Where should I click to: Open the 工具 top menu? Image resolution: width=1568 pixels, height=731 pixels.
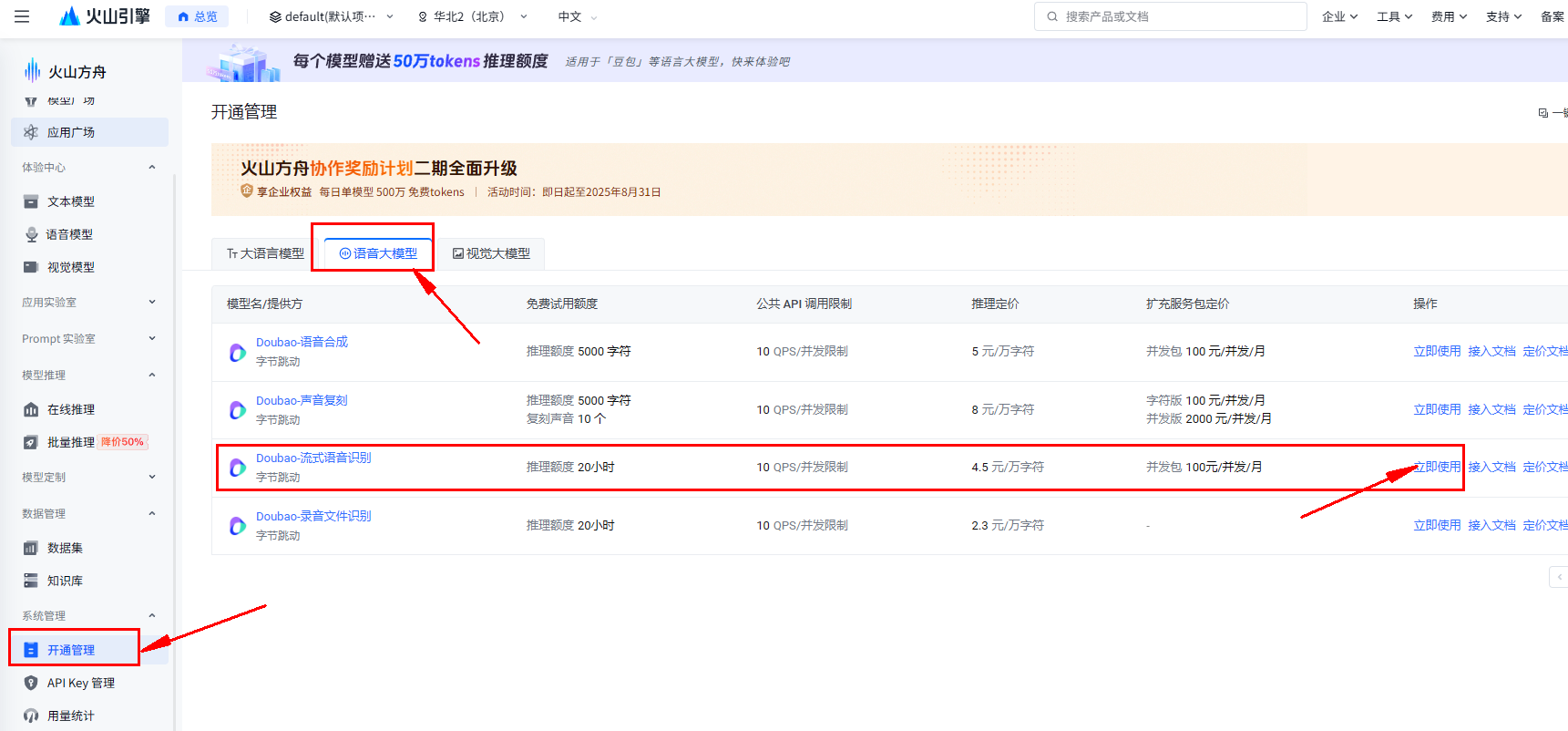click(1394, 16)
